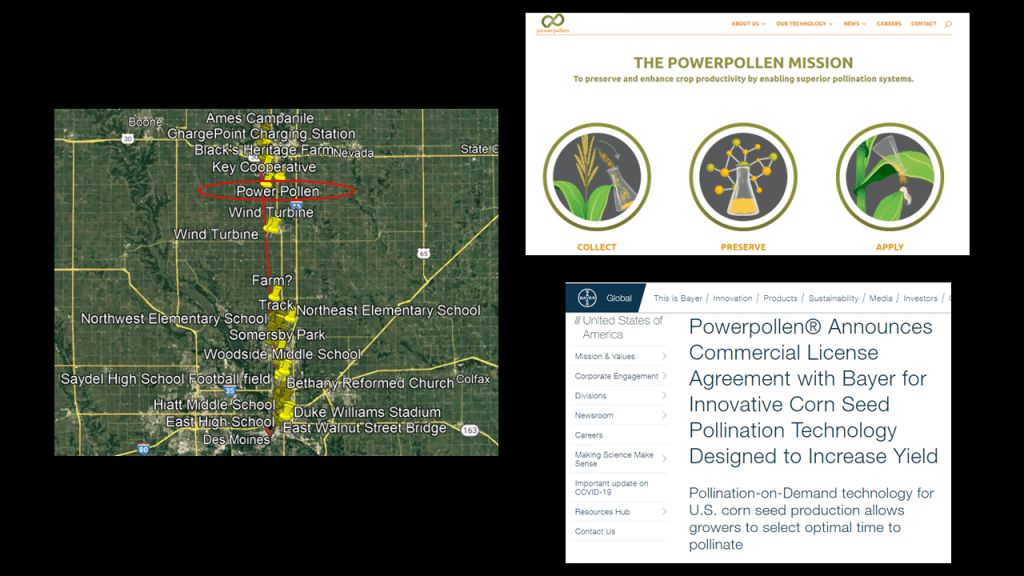Open the Our Technology dropdown
This screenshot has height=576, width=1024.
(x=804, y=24)
